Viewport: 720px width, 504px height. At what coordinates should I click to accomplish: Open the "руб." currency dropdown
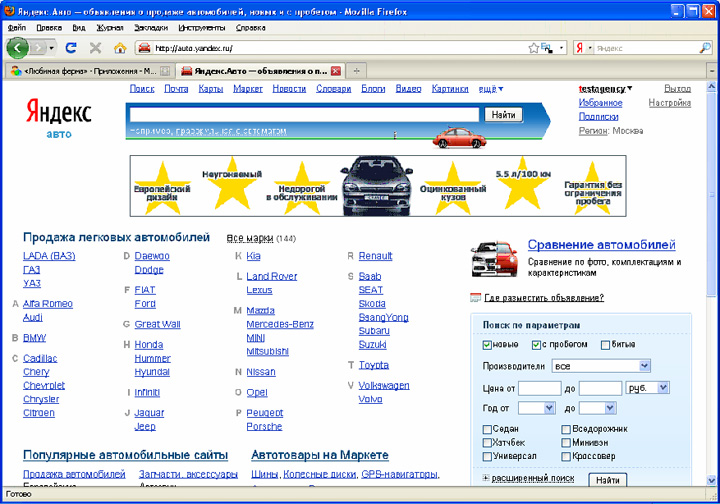(647, 387)
